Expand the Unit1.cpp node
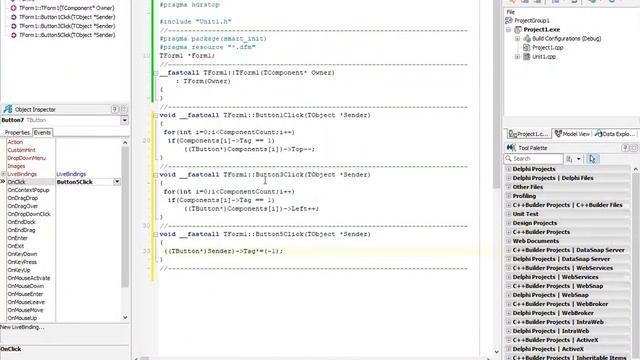 518,57
